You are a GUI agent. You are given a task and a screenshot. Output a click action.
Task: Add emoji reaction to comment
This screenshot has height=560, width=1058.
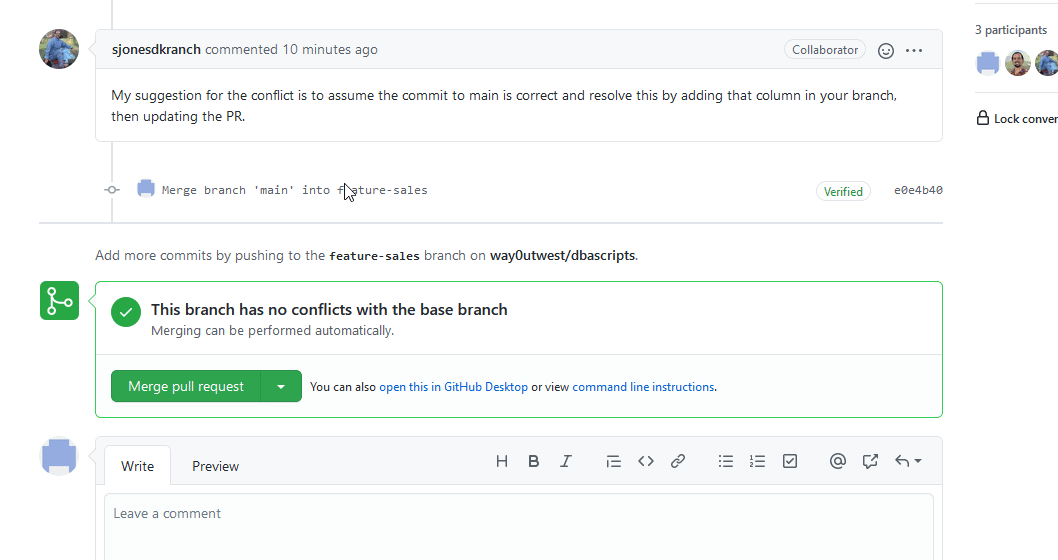[x=885, y=50]
